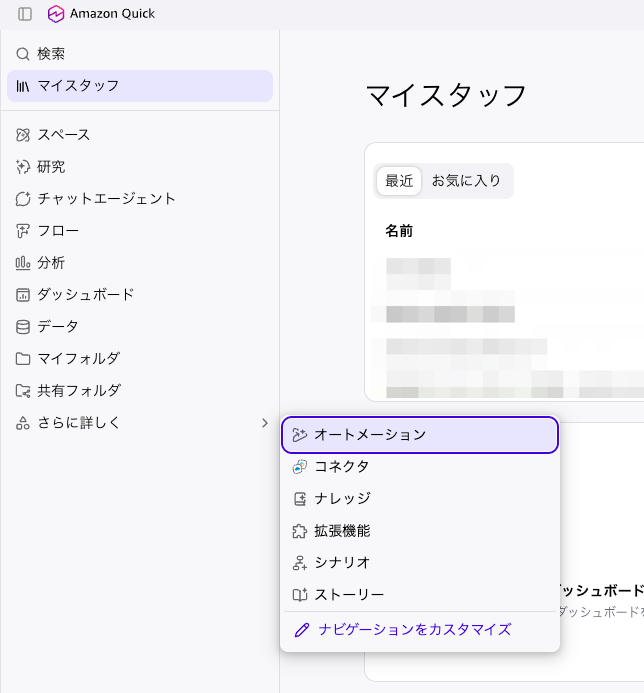The image size is (644, 693).
Task: Click the 分析 bar chart icon
Action: 23,263
